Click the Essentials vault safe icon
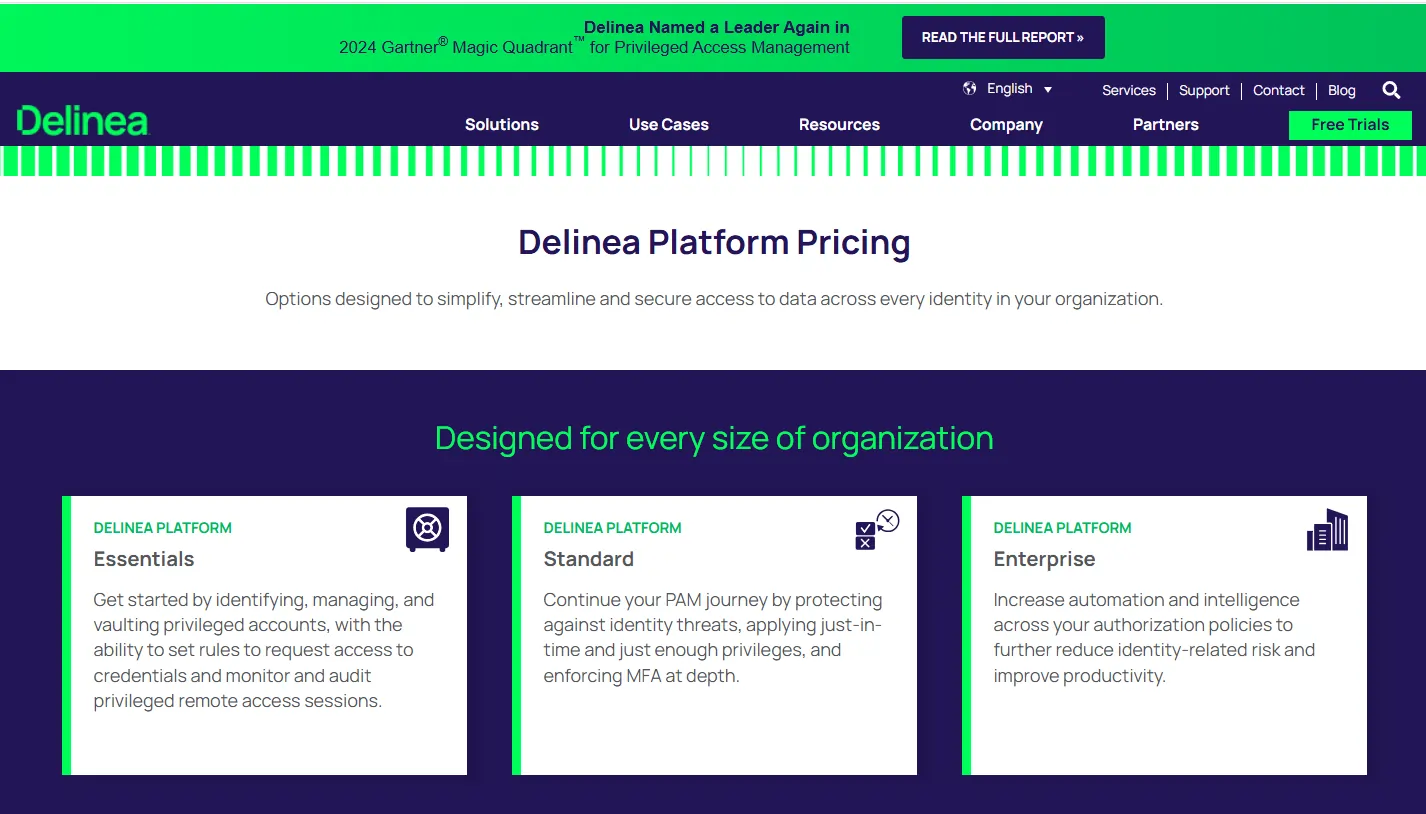Screen dimensions: 1426x814 pyautogui.click(x=427, y=529)
